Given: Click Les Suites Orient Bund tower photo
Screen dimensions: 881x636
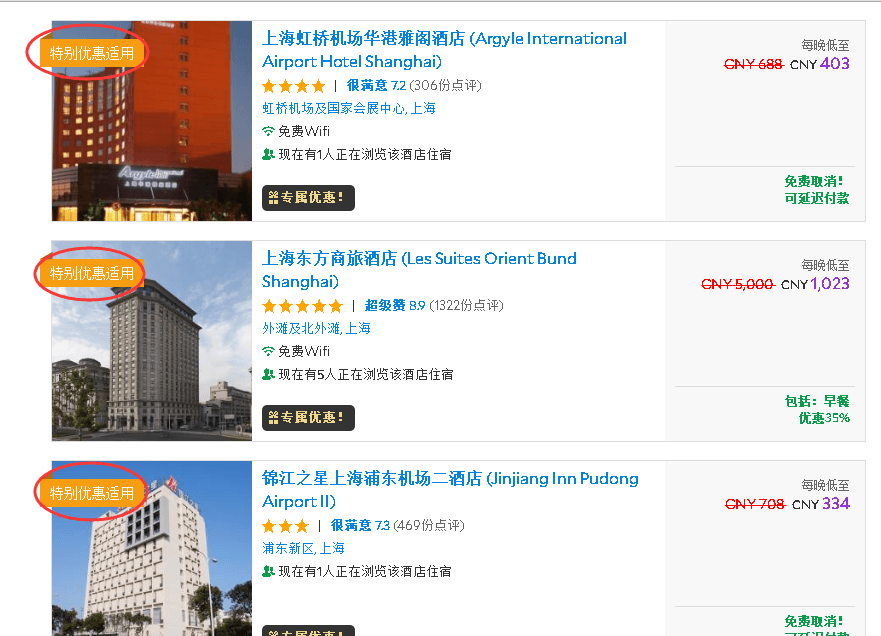Looking at the screenshot, I should (152, 341).
